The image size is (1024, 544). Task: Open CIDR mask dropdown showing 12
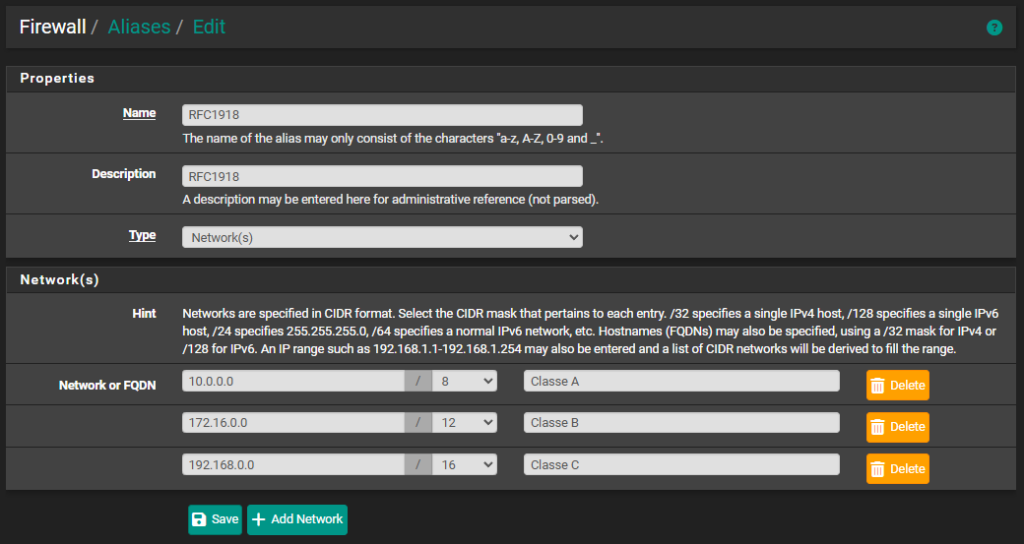coord(464,423)
